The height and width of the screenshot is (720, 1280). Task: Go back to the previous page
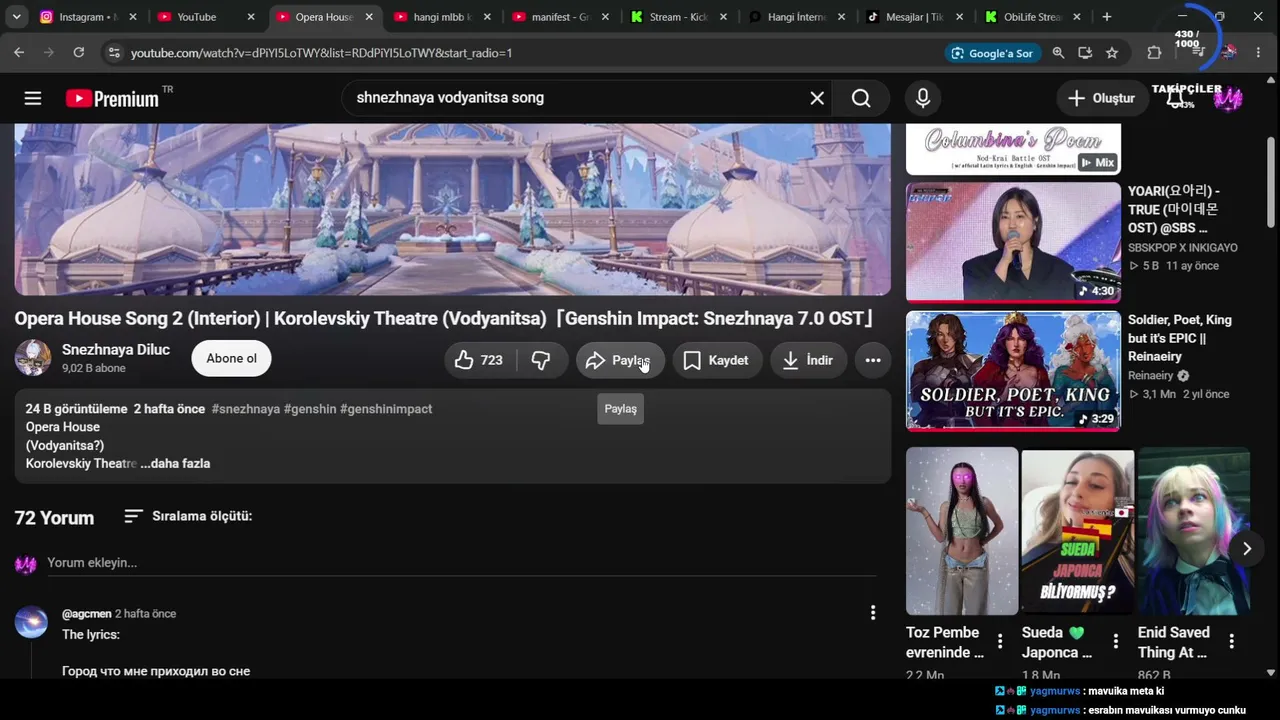(19, 53)
